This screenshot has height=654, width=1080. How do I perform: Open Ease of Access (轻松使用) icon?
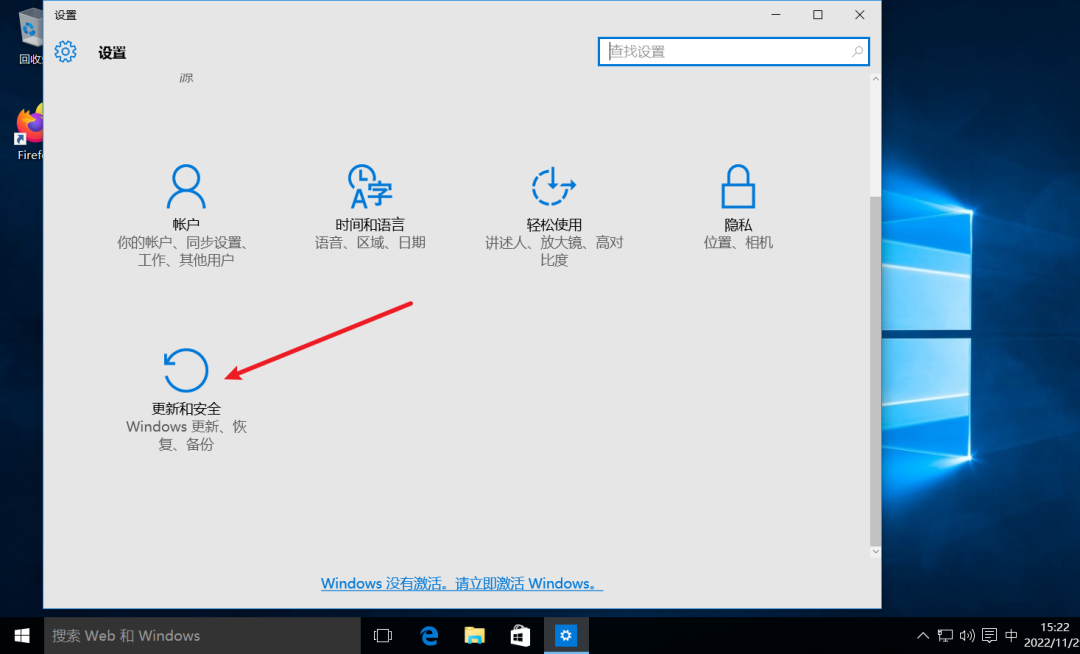[554, 186]
